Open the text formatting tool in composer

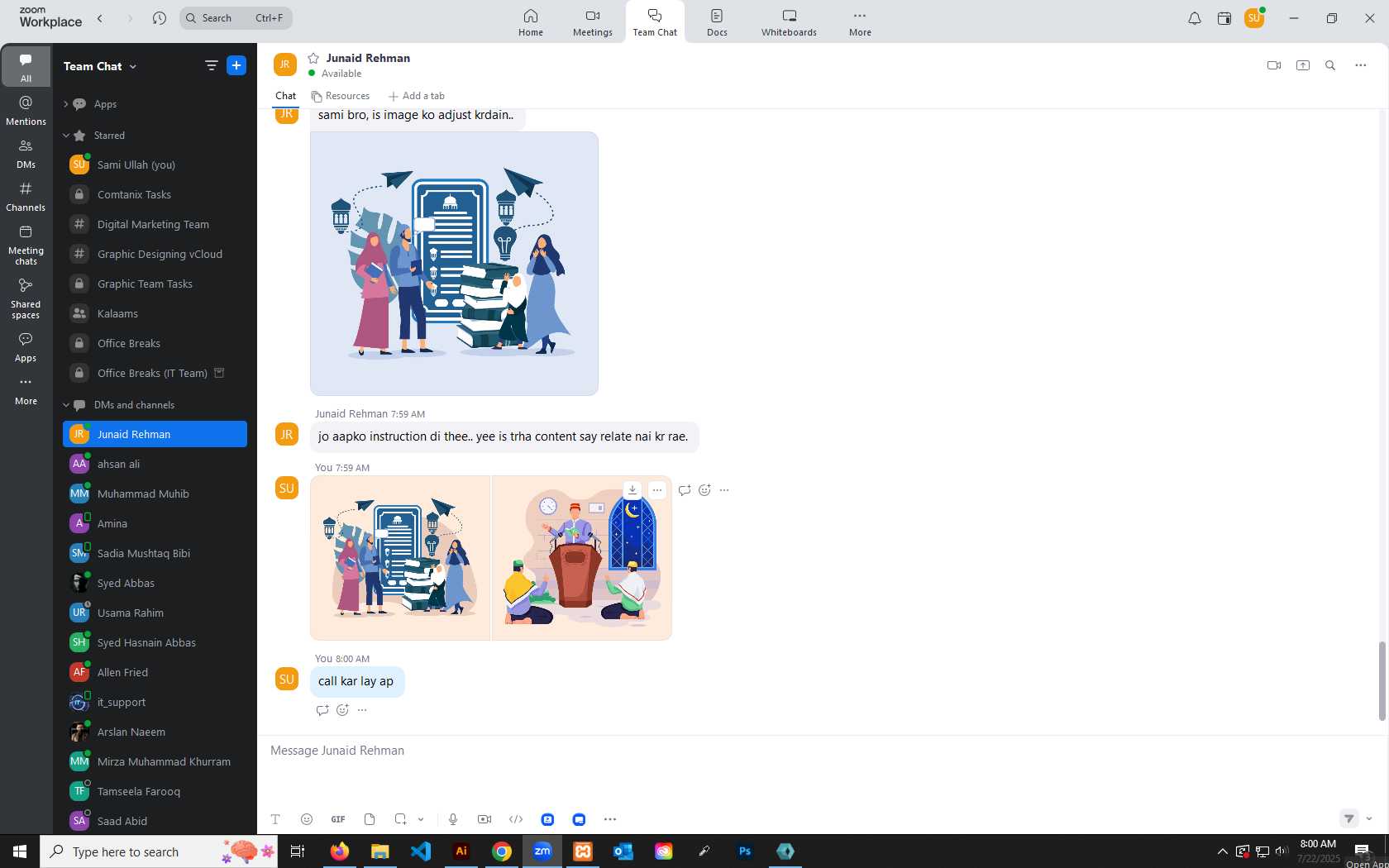point(275,819)
